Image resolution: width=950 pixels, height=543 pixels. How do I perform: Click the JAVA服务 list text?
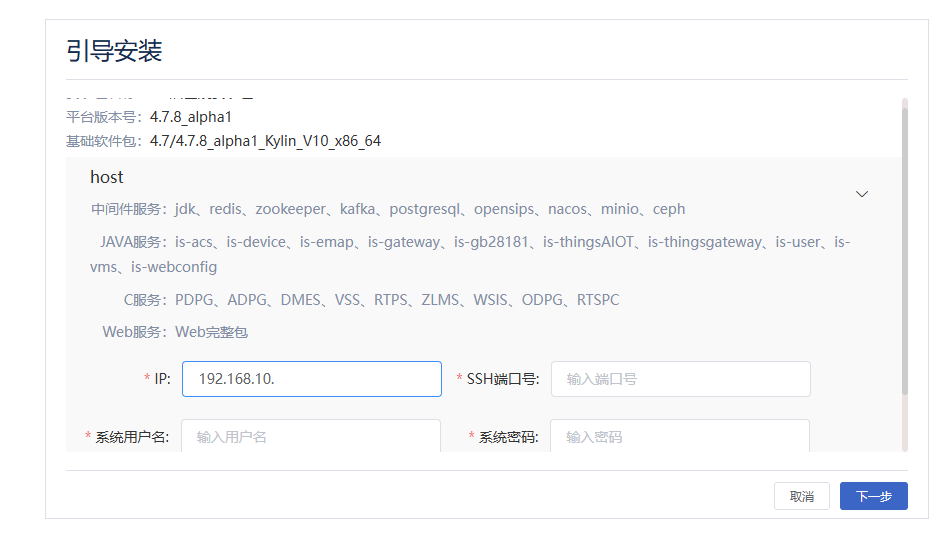(x=512, y=242)
